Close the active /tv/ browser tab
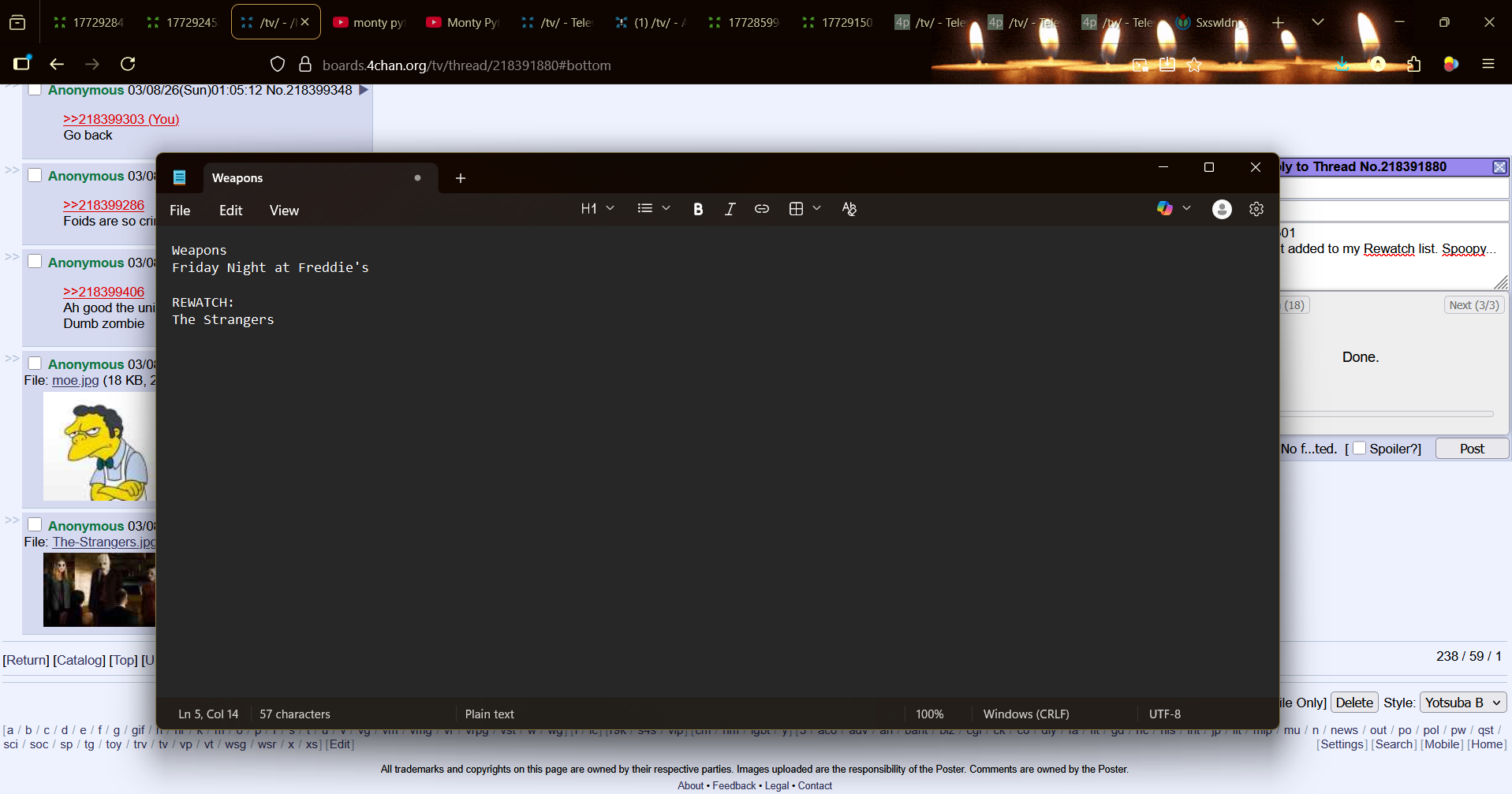 305,22
